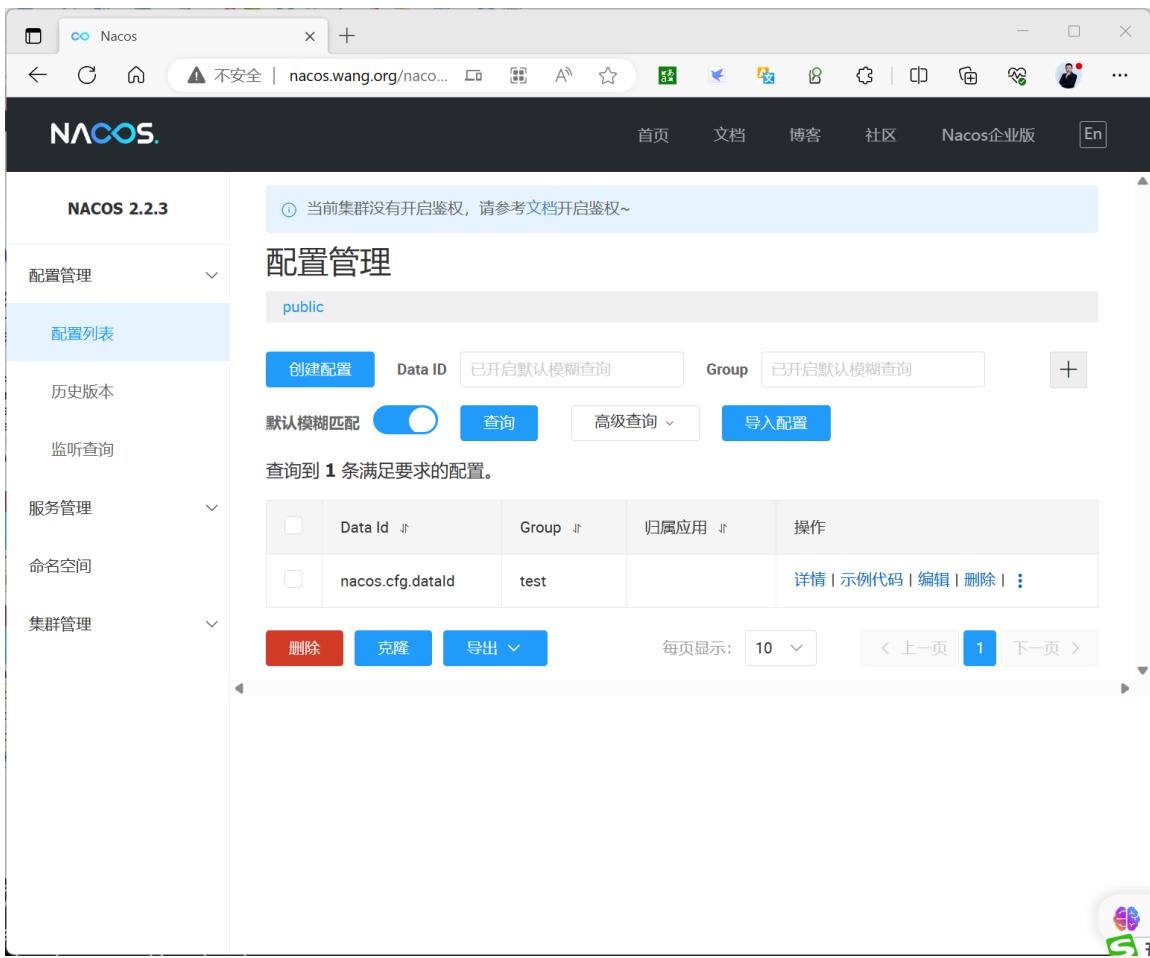Open the green translate extension icon
This screenshot has height=958, width=1150.
tap(667, 75)
